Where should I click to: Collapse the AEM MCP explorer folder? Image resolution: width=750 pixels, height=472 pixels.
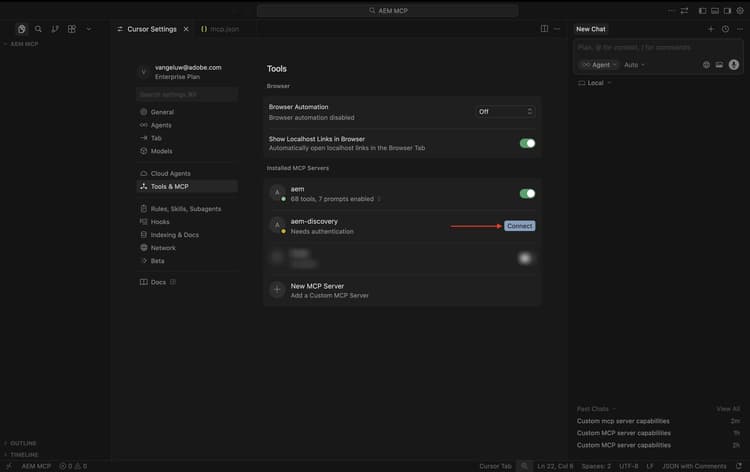point(22,44)
